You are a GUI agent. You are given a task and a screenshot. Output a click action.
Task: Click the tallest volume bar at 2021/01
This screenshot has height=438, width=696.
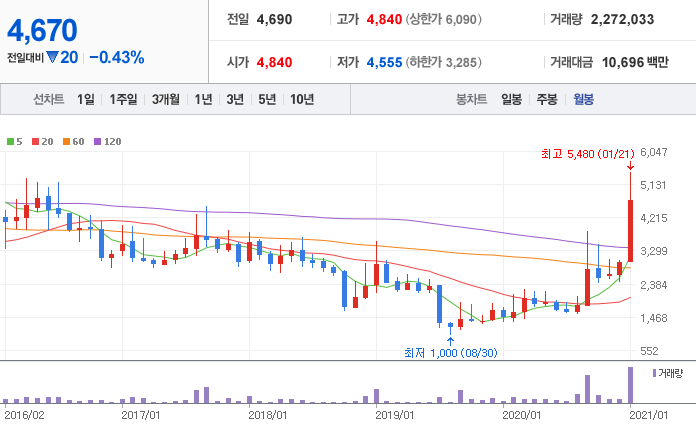tap(630, 385)
